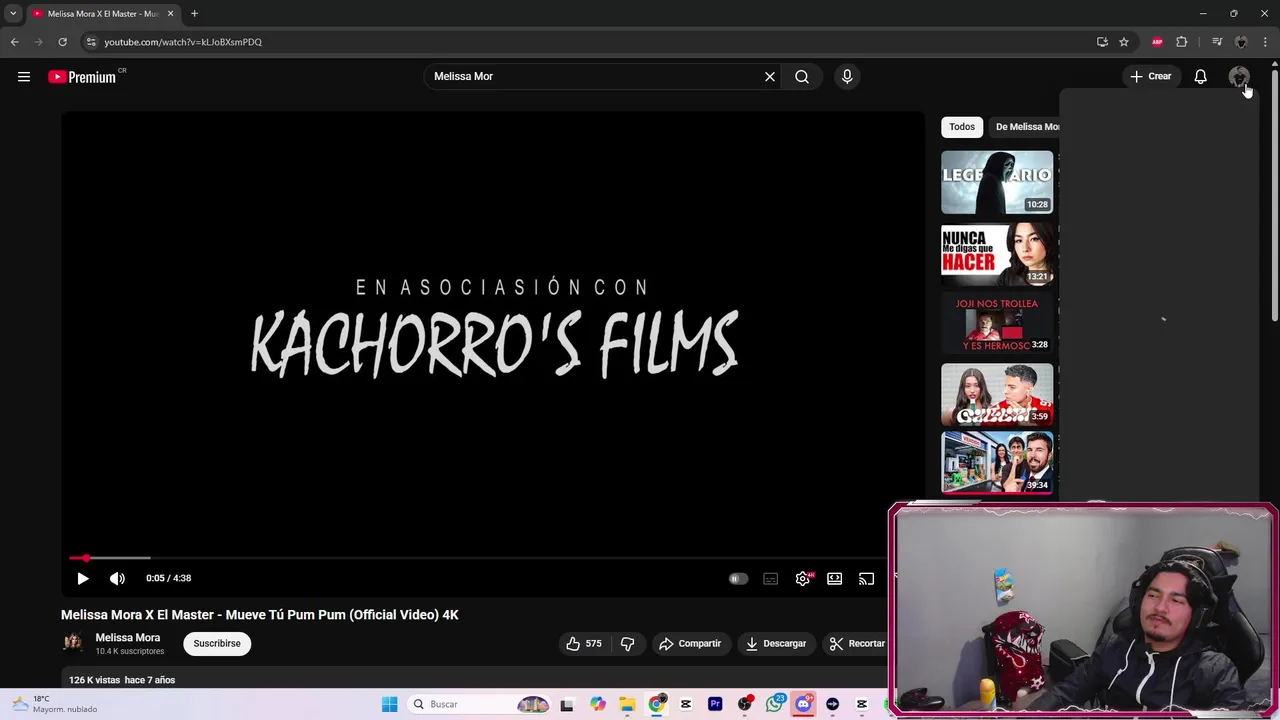
Task: Open the YouTube account avatar menu
Action: (1239, 76)
